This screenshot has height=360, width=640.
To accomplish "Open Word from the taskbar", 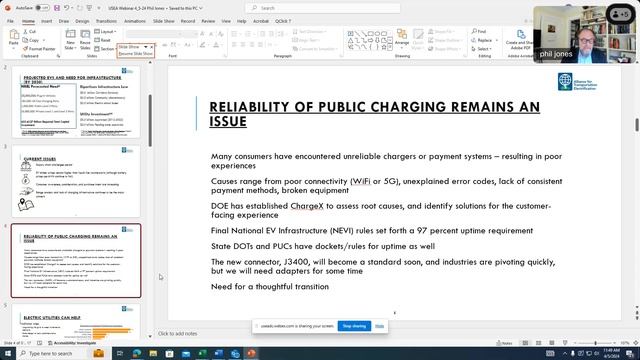I will (218, 353).
